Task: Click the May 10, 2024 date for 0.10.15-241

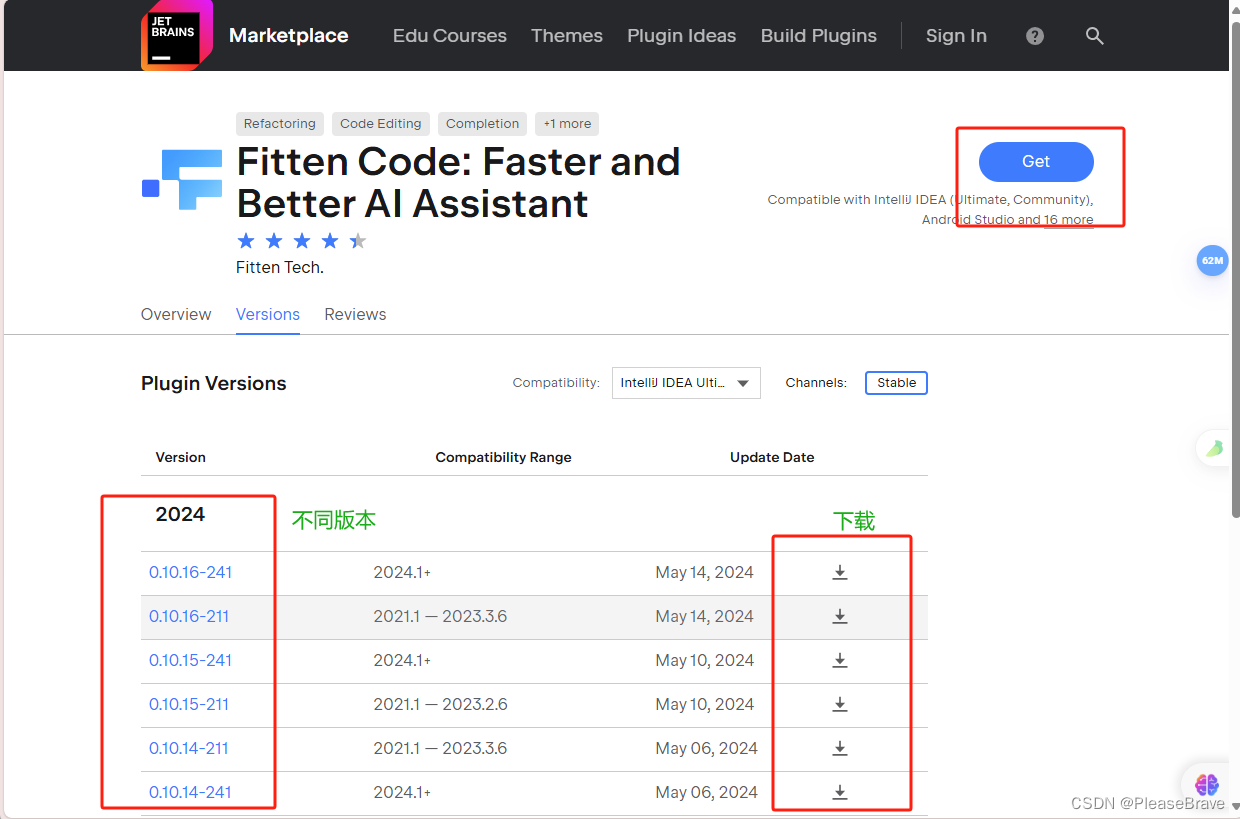Action: [x=705, y=660]
